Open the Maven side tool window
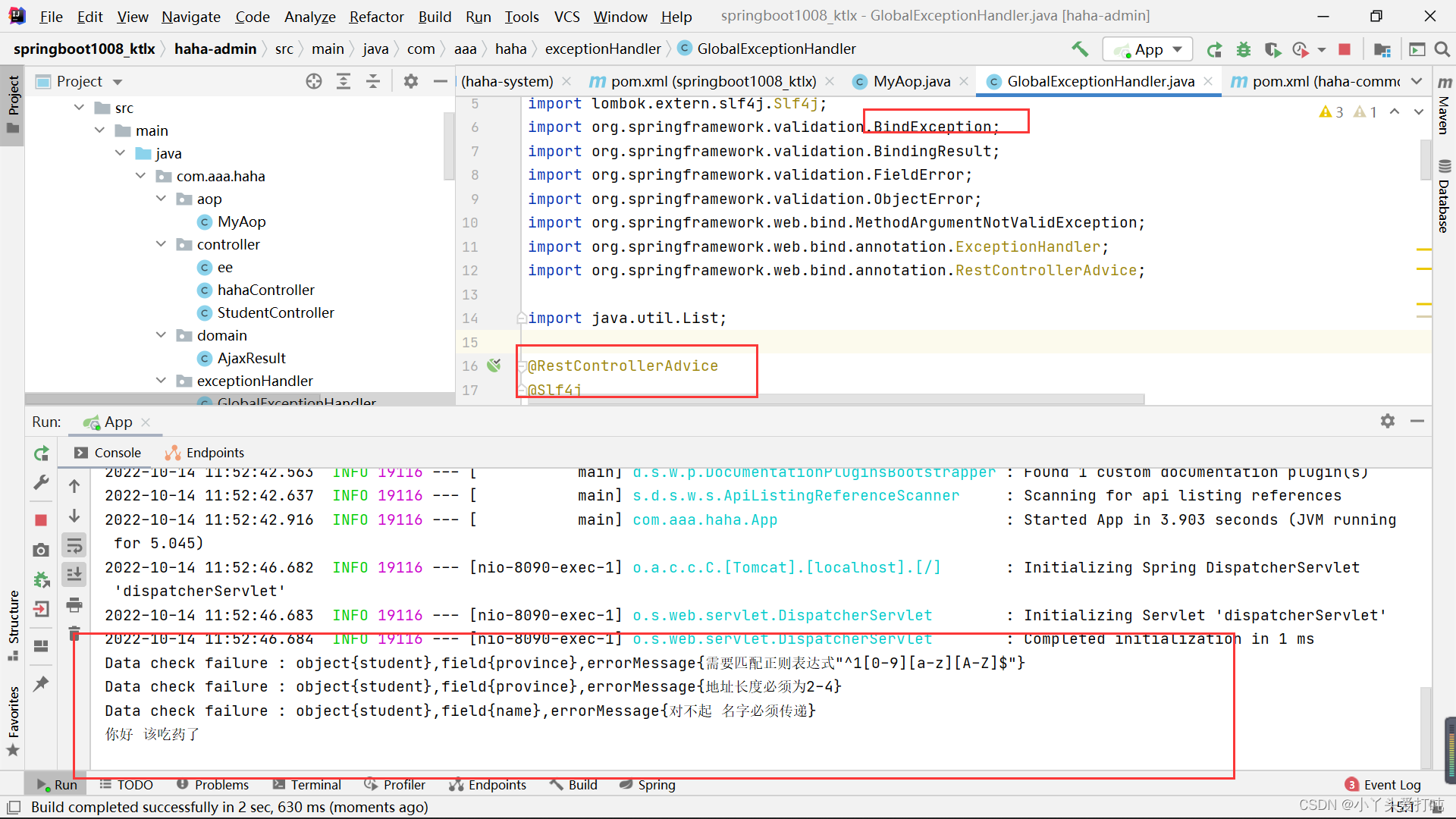Screen dimensions: 1456x819 (x=1444, y=105)
